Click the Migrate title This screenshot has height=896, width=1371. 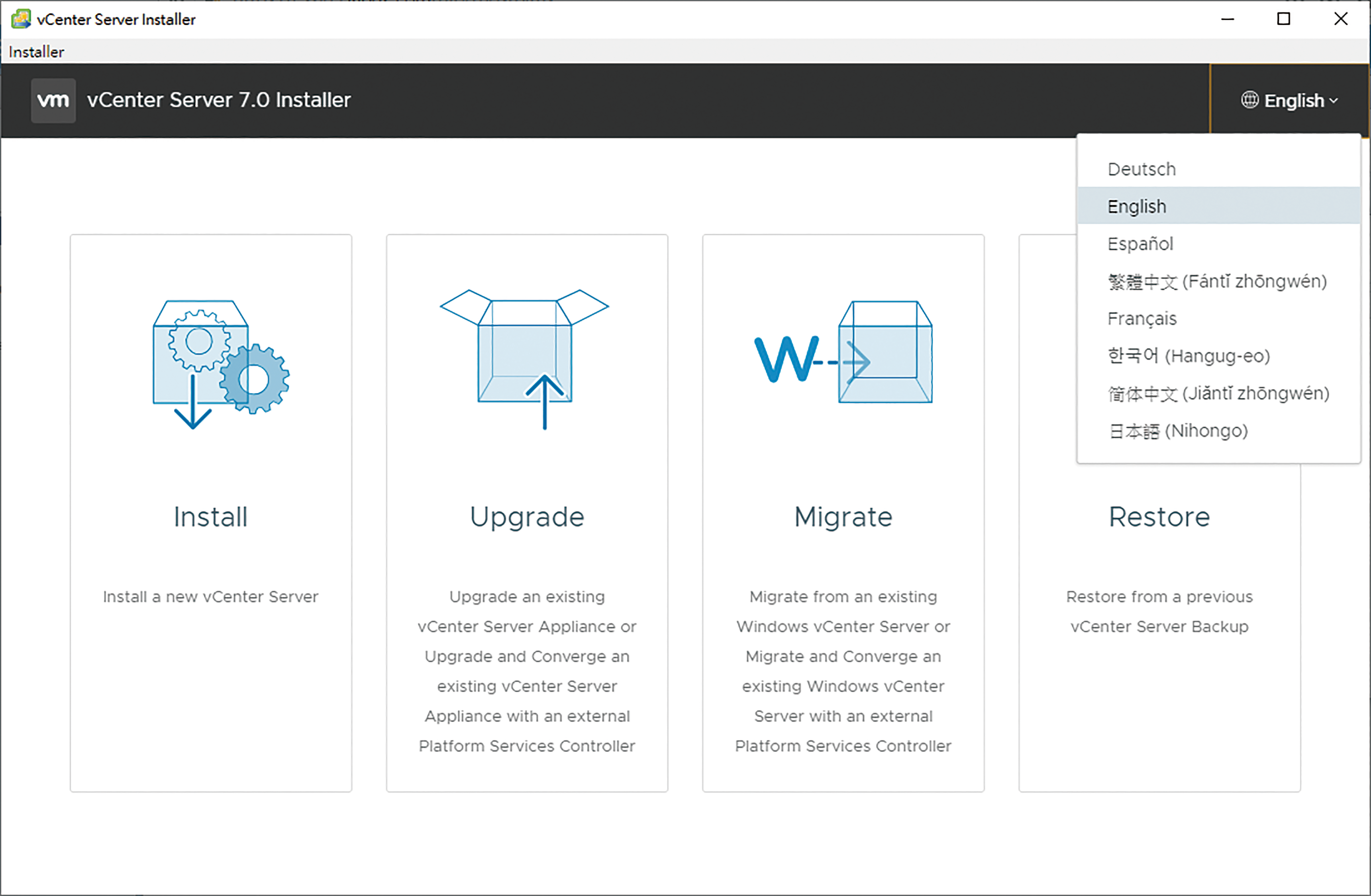843,518
